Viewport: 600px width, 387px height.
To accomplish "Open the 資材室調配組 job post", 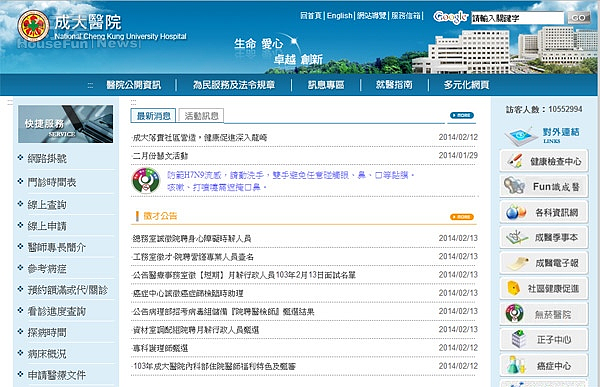I will 196,330.
